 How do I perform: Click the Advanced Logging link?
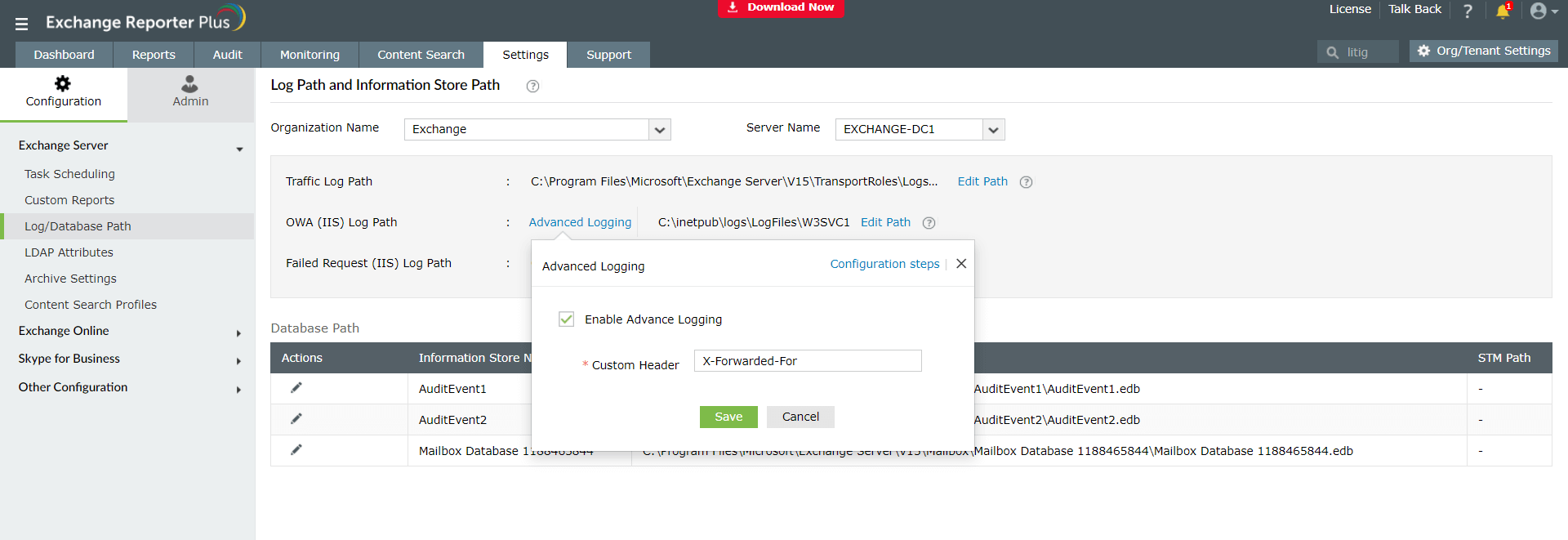tap(580, 222)
